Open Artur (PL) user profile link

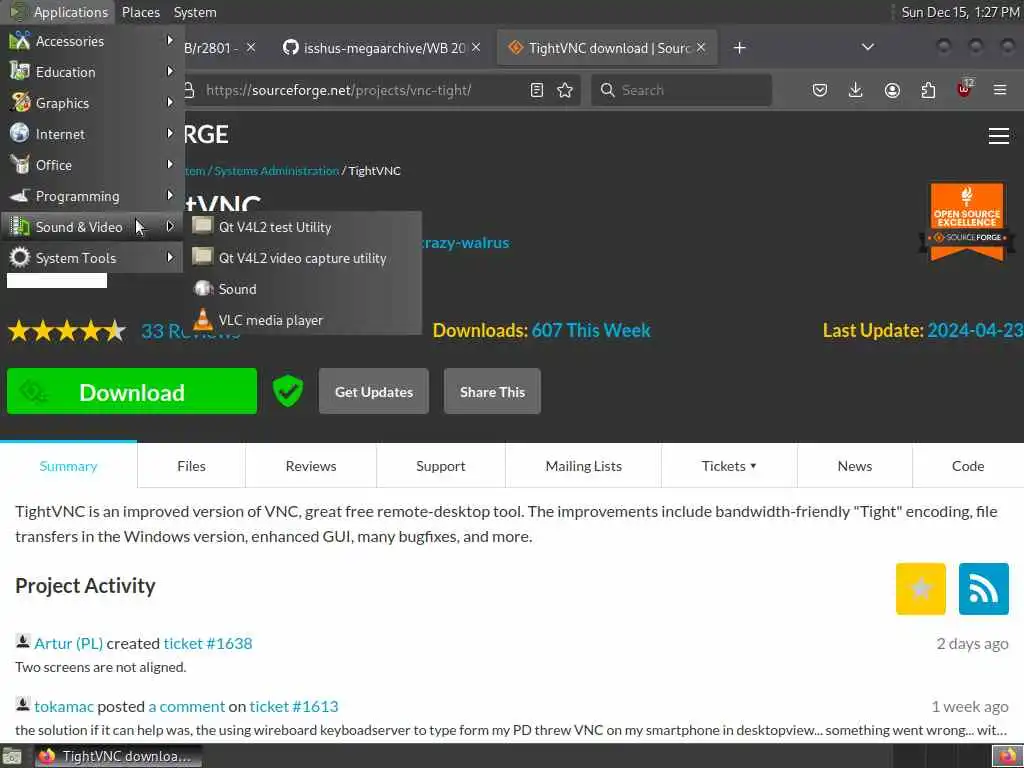69,643
